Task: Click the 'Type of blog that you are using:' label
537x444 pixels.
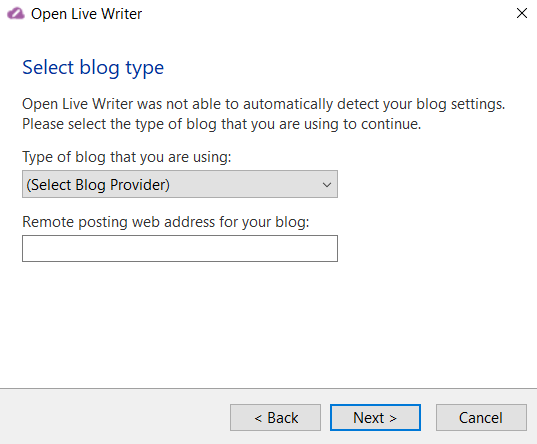Action: coord(127,157)
